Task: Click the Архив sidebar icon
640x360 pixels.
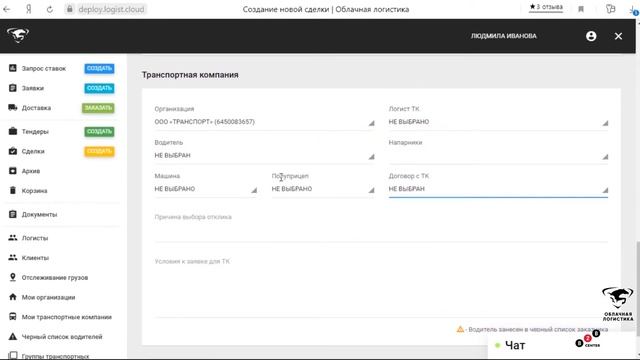Action: 13,171
